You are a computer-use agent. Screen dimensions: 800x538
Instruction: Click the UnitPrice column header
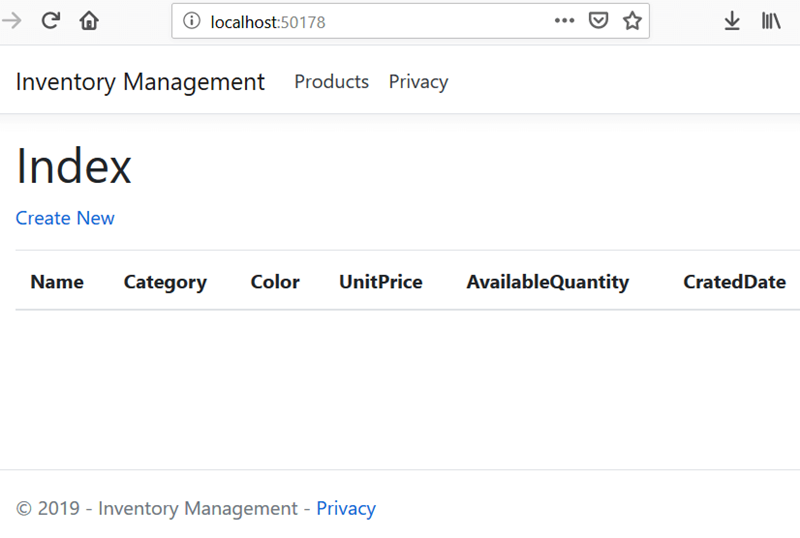point(380,282)
